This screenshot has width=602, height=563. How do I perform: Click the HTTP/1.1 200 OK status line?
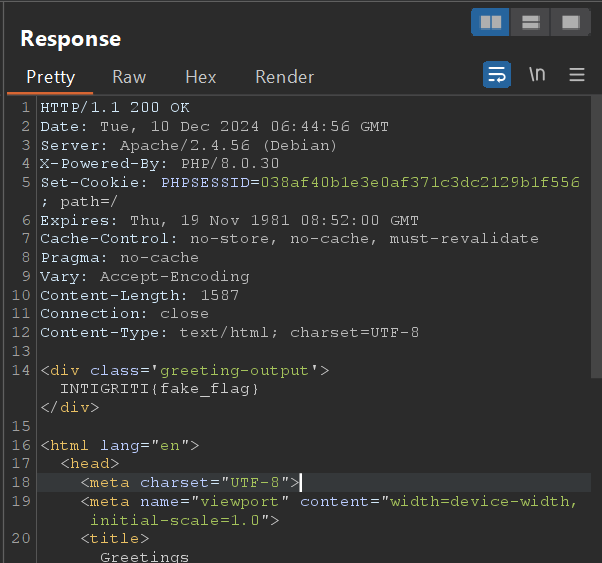click(115, 108)
